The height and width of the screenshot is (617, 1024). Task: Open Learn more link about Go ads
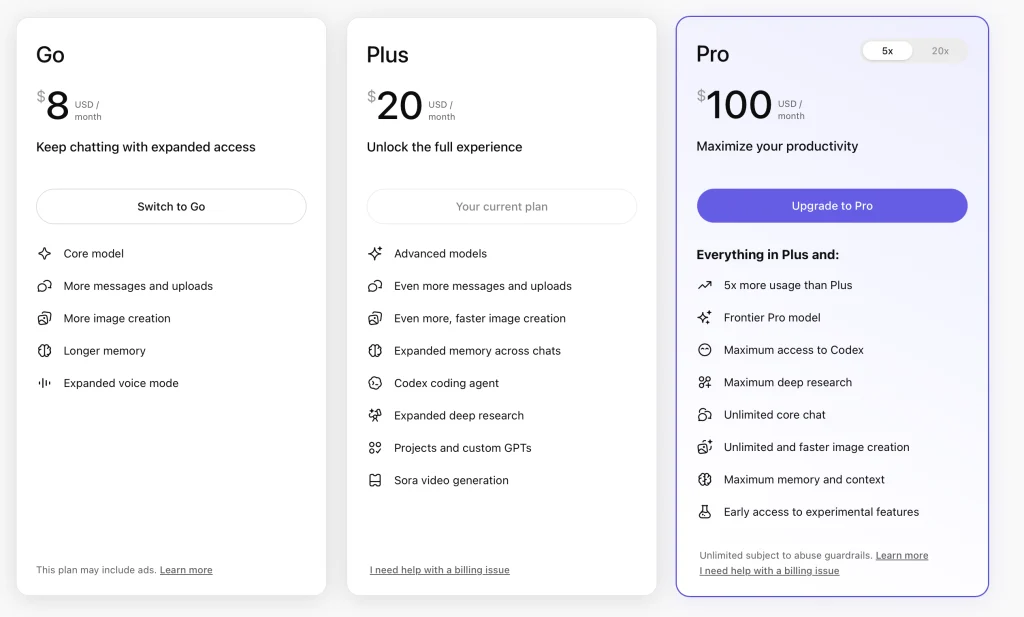[186, 570]
